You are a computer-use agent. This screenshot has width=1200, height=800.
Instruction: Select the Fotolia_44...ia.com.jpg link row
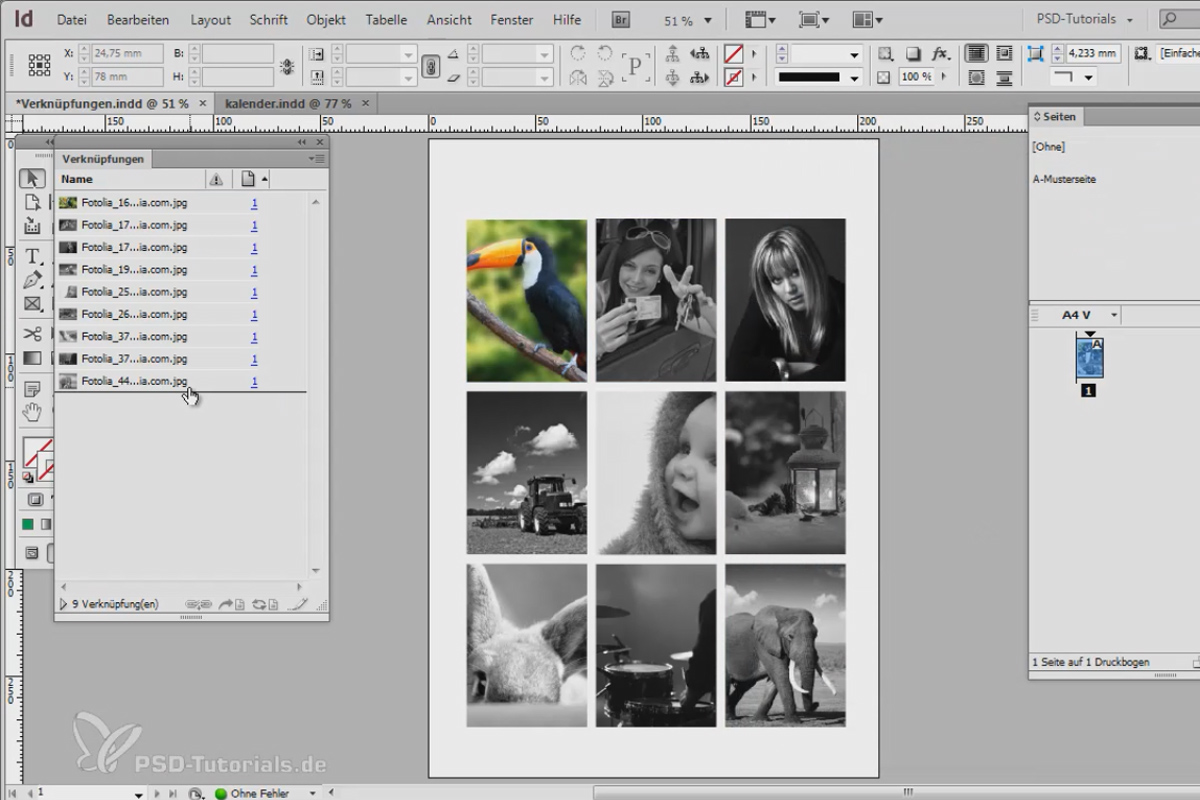click(x=180, y=382)
